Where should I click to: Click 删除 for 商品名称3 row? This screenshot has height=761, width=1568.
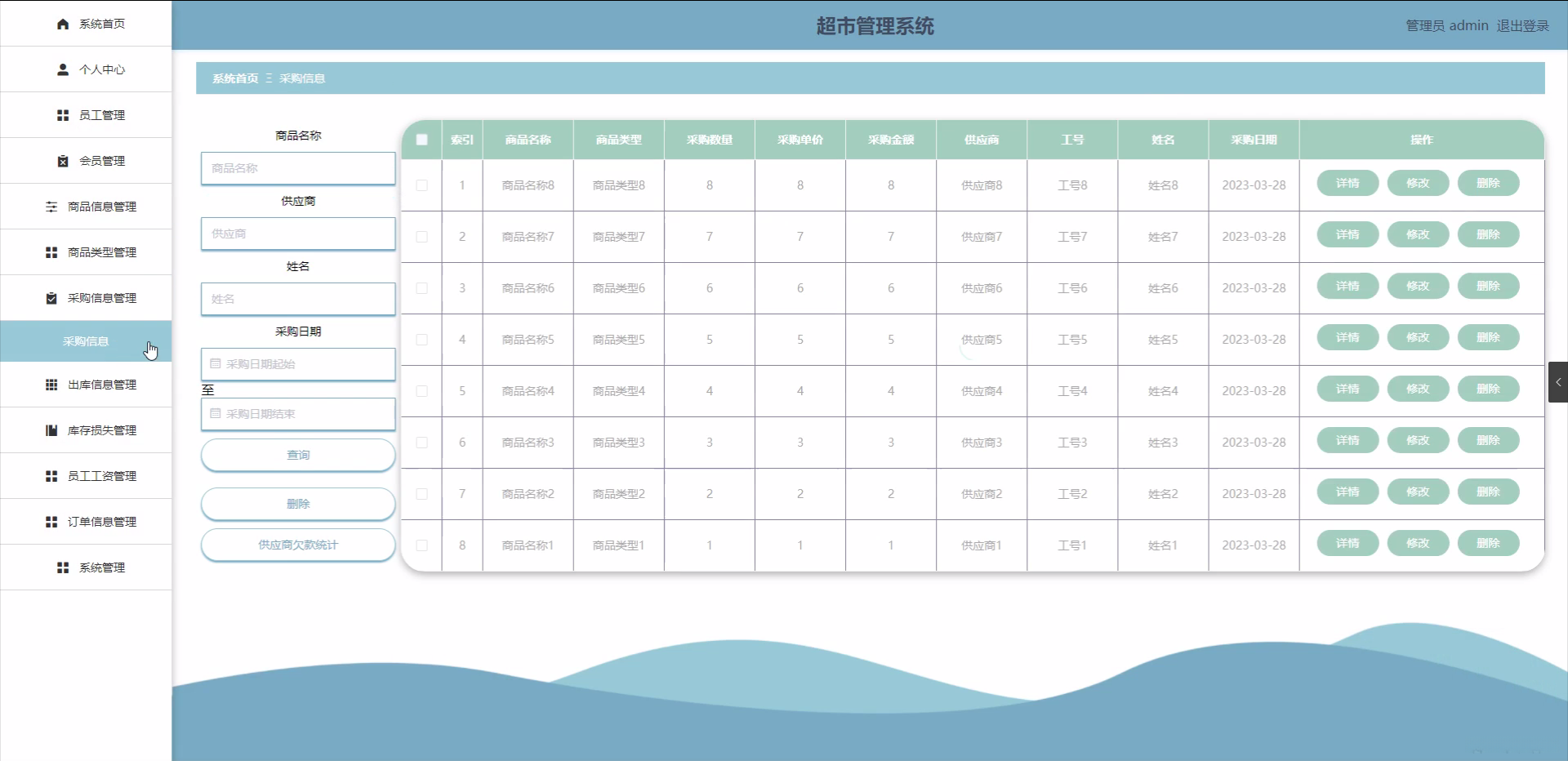pyautogui.click(x=1488, y=440)
